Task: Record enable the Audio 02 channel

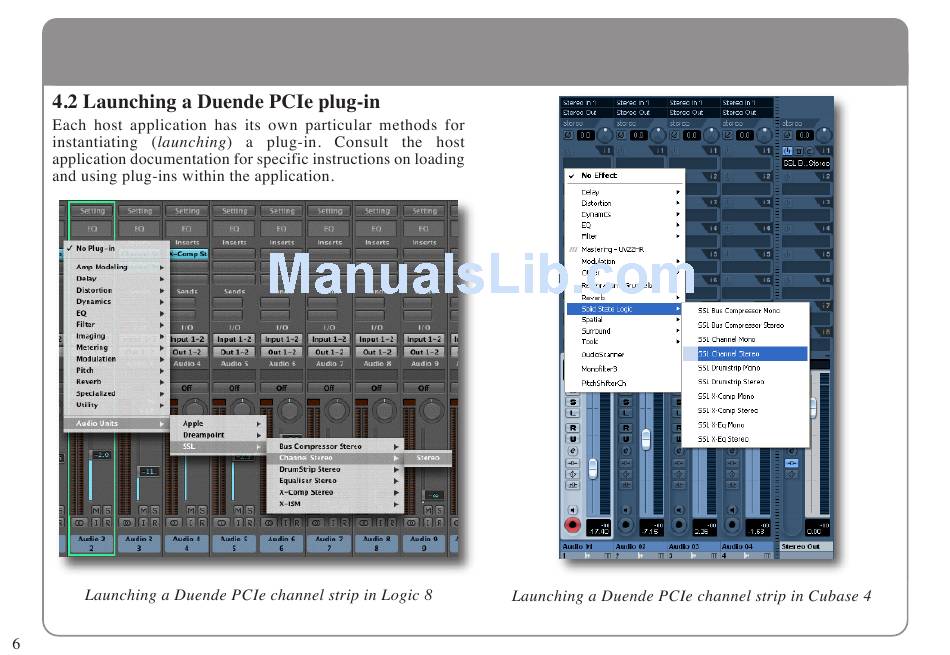Action: click(x=626, y=525)
